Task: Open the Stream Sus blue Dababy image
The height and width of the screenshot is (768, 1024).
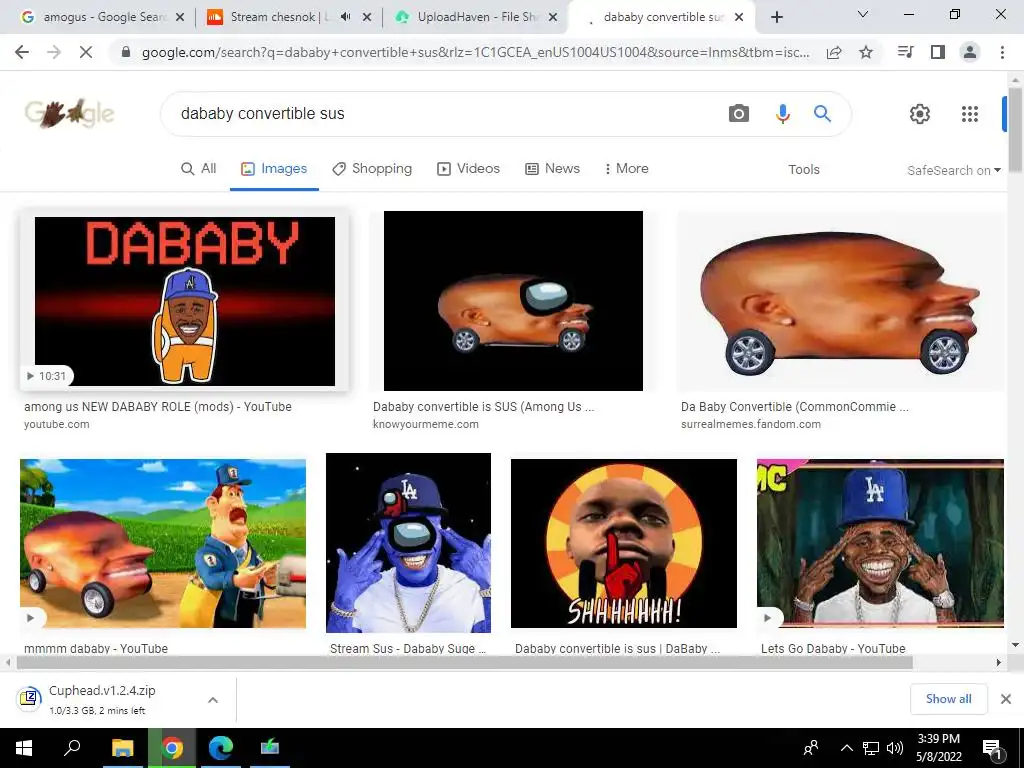Action: click(408, 543)
